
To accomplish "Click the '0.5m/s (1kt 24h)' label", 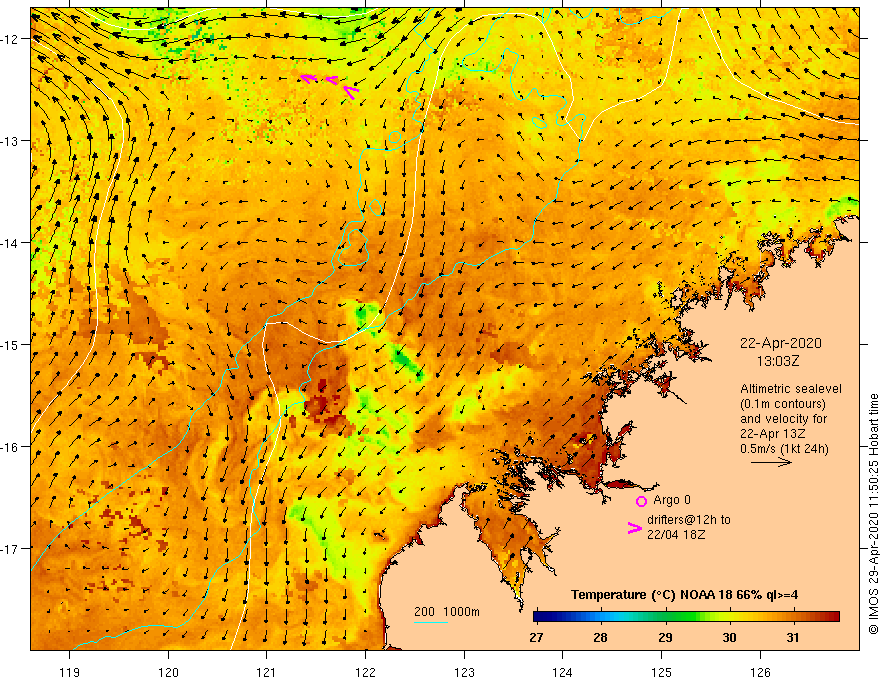I will click(x=784, y=449).
